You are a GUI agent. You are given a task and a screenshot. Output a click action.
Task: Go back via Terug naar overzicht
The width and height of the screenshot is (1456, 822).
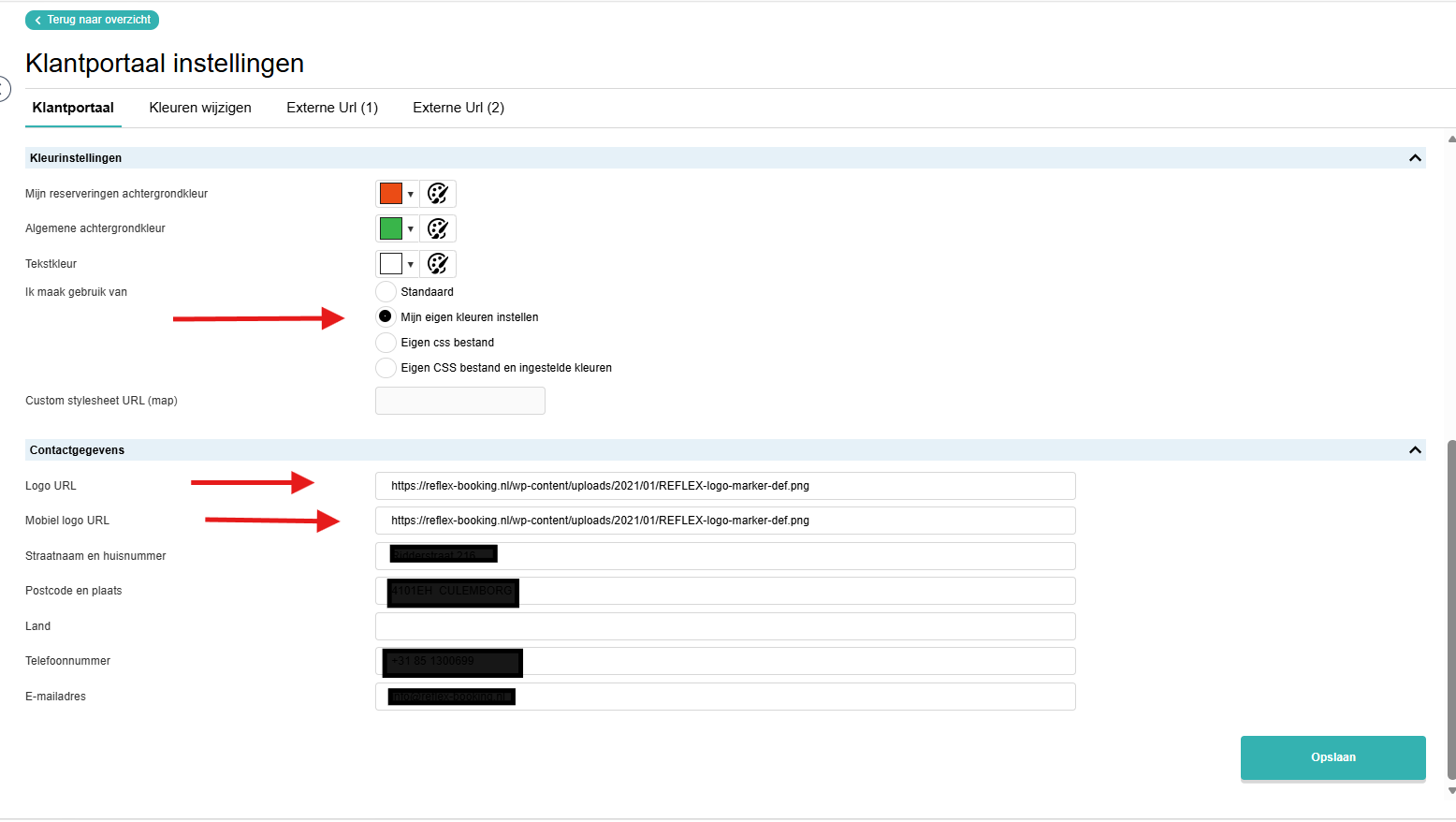pos(92,20)
